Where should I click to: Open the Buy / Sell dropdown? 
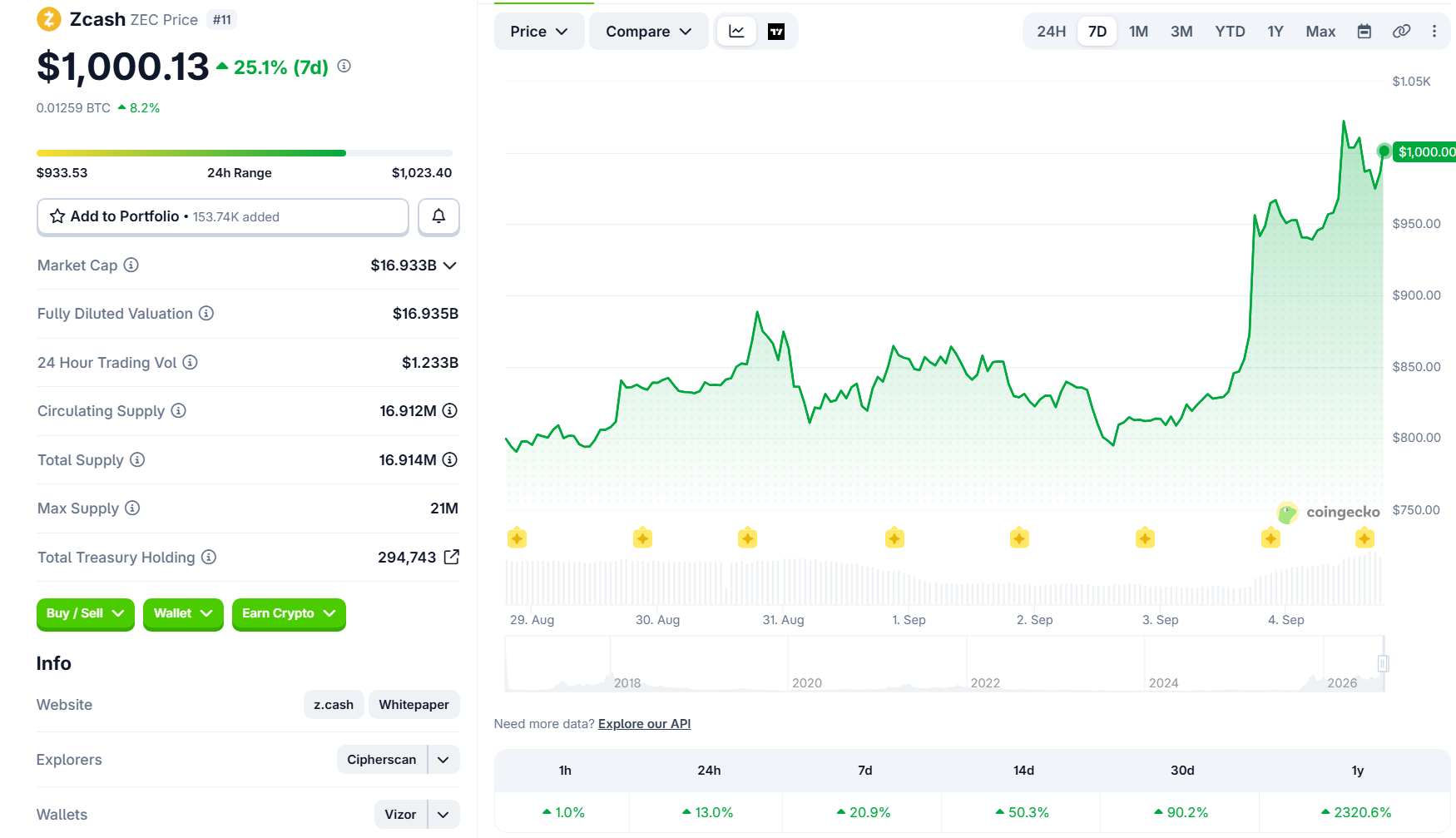[x=85, y=614]
